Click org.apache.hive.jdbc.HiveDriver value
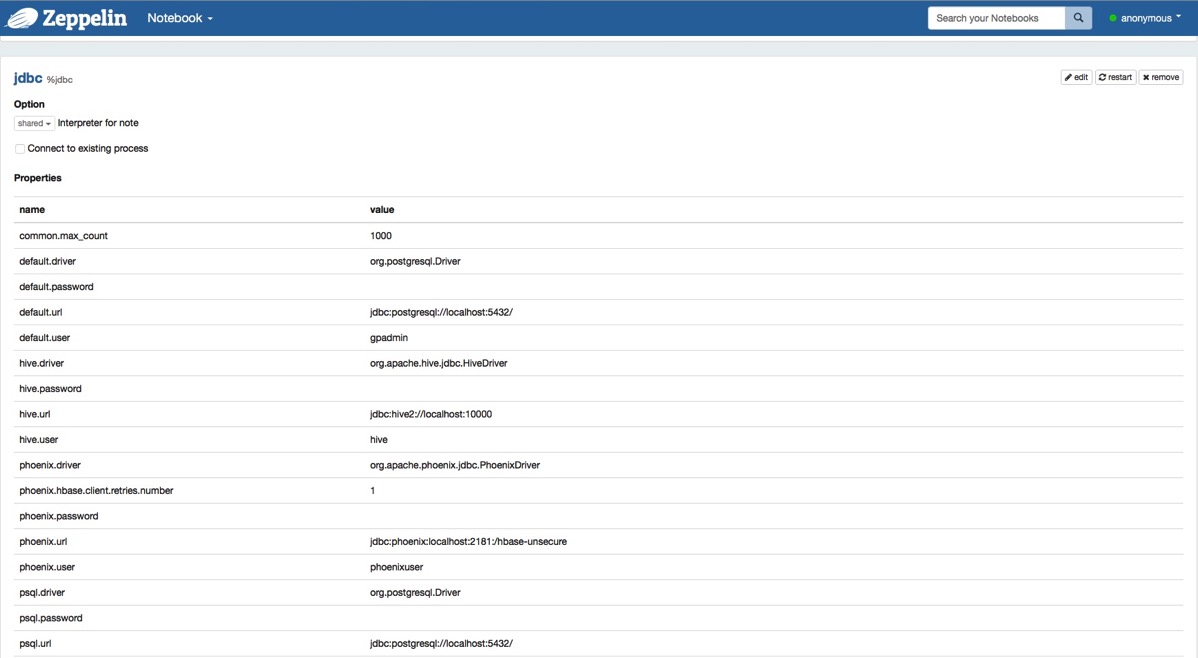 pos(439,364)
